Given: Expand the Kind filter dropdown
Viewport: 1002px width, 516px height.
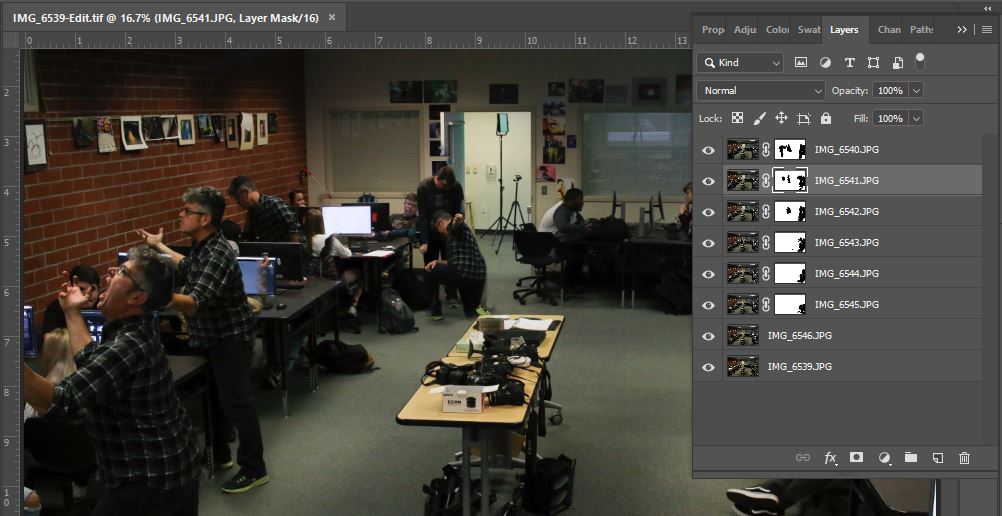Looking at the screenshot, I should 741,62.
